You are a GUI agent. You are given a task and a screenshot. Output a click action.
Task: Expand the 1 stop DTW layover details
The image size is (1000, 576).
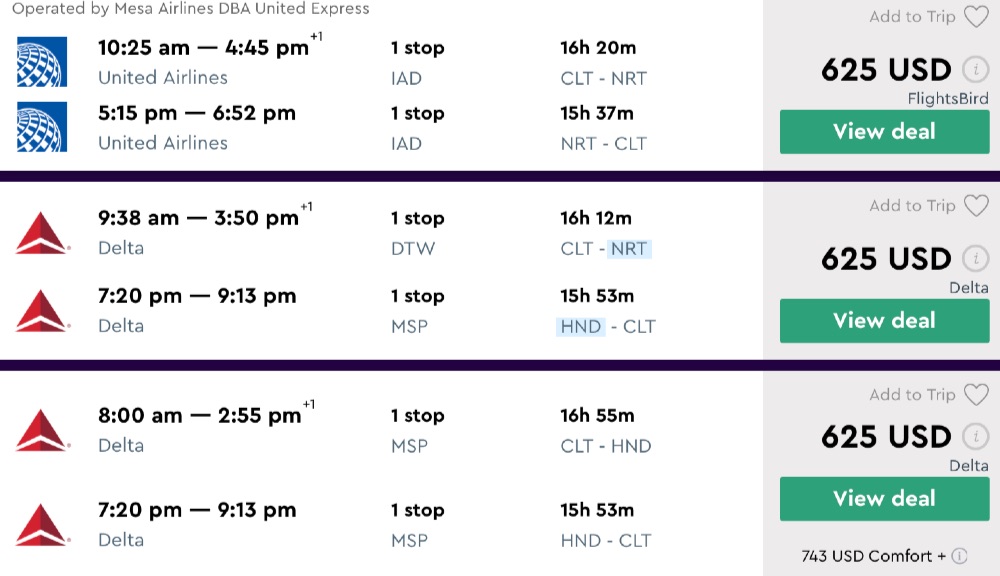point(417,232)
